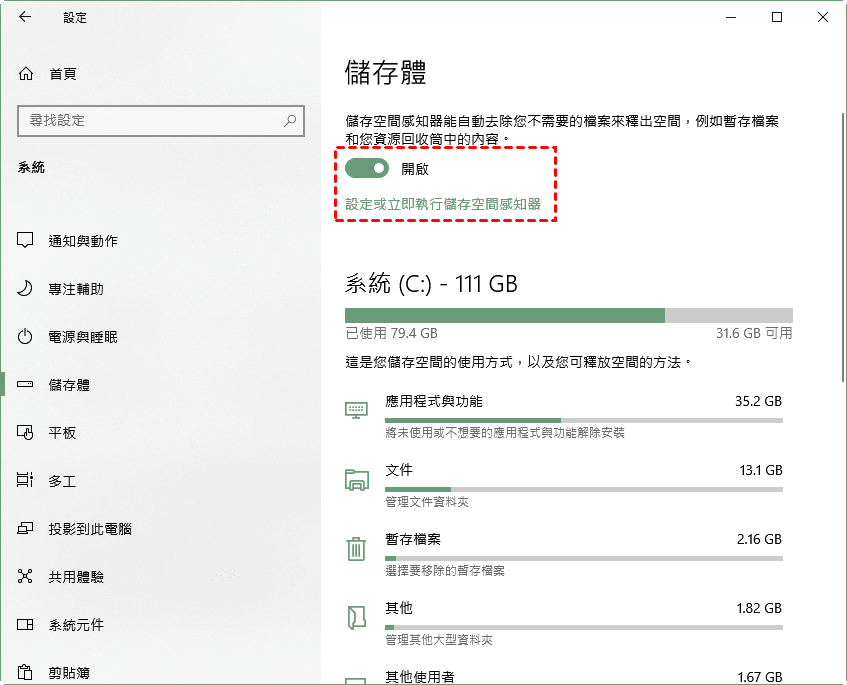Click the 1.82 GB size value
The width and height of the screenshot is (847, 685).
click(x=759, y=608)
